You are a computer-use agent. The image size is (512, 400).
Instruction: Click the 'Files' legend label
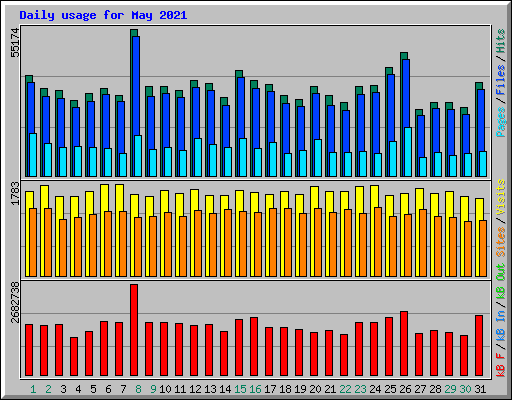tap(501, 80)
